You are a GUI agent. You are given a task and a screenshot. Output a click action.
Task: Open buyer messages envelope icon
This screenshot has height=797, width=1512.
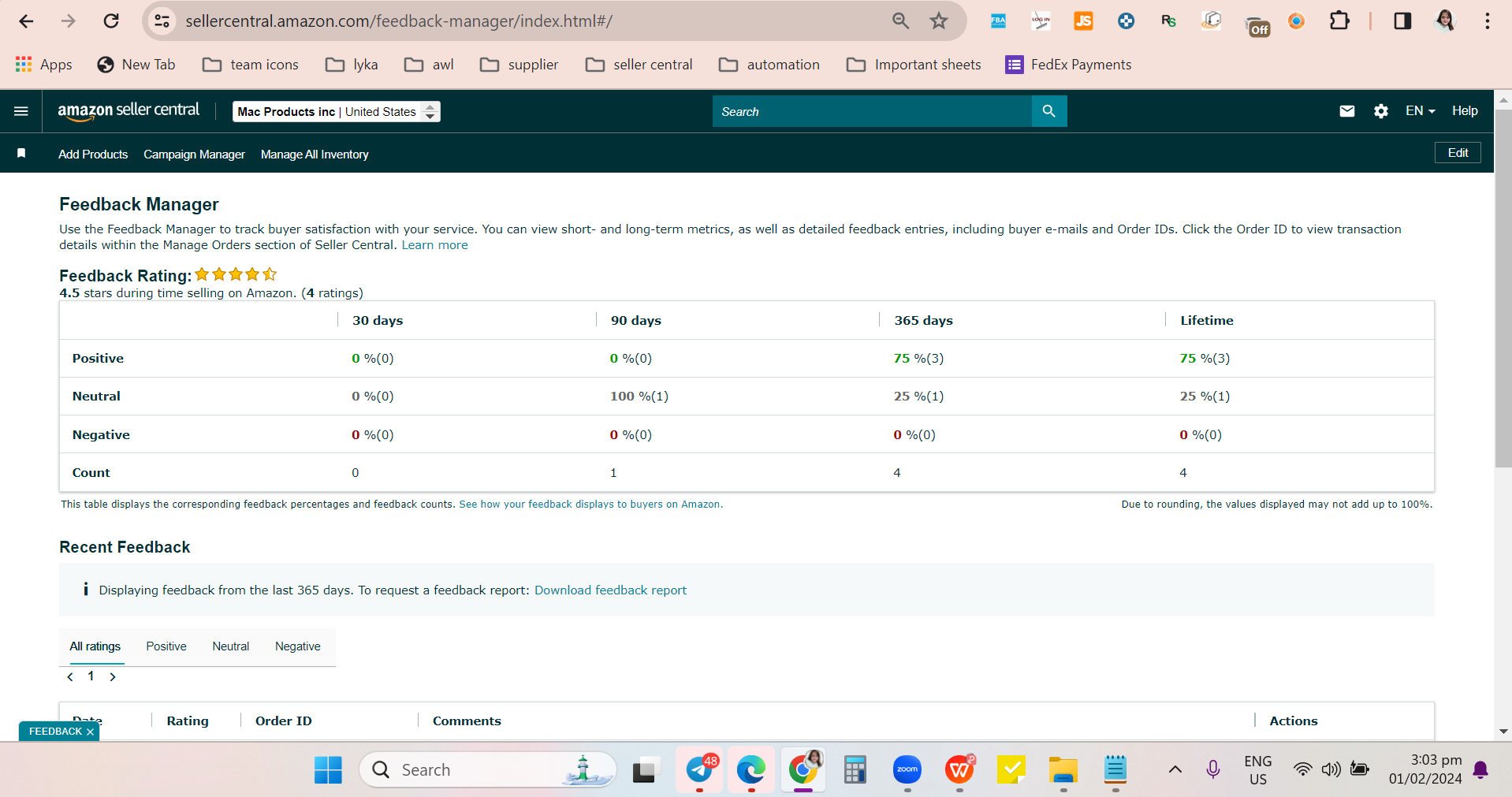pyautogui.click(x=1346, y=111)
